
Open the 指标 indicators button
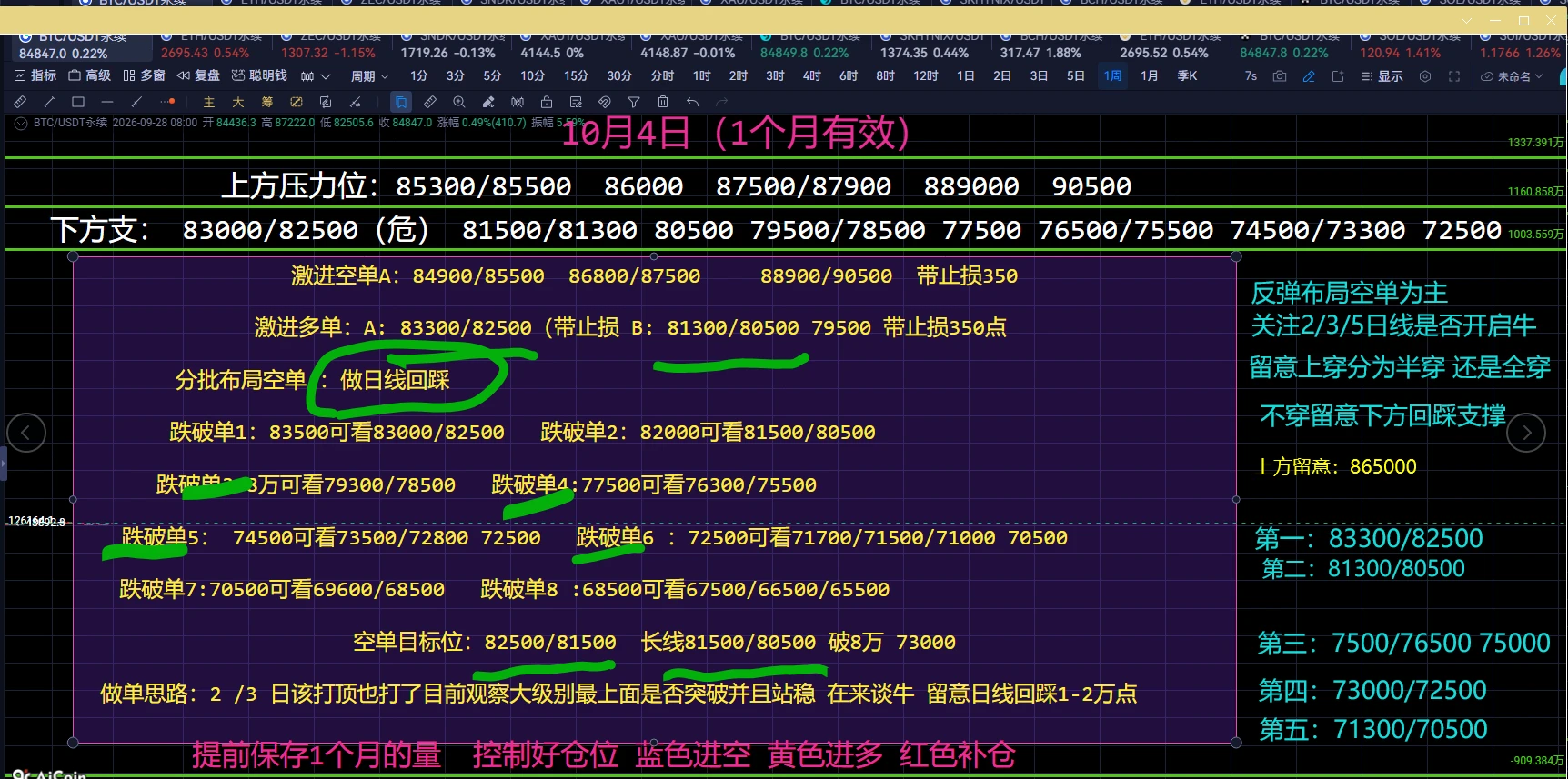click(35, 76)
